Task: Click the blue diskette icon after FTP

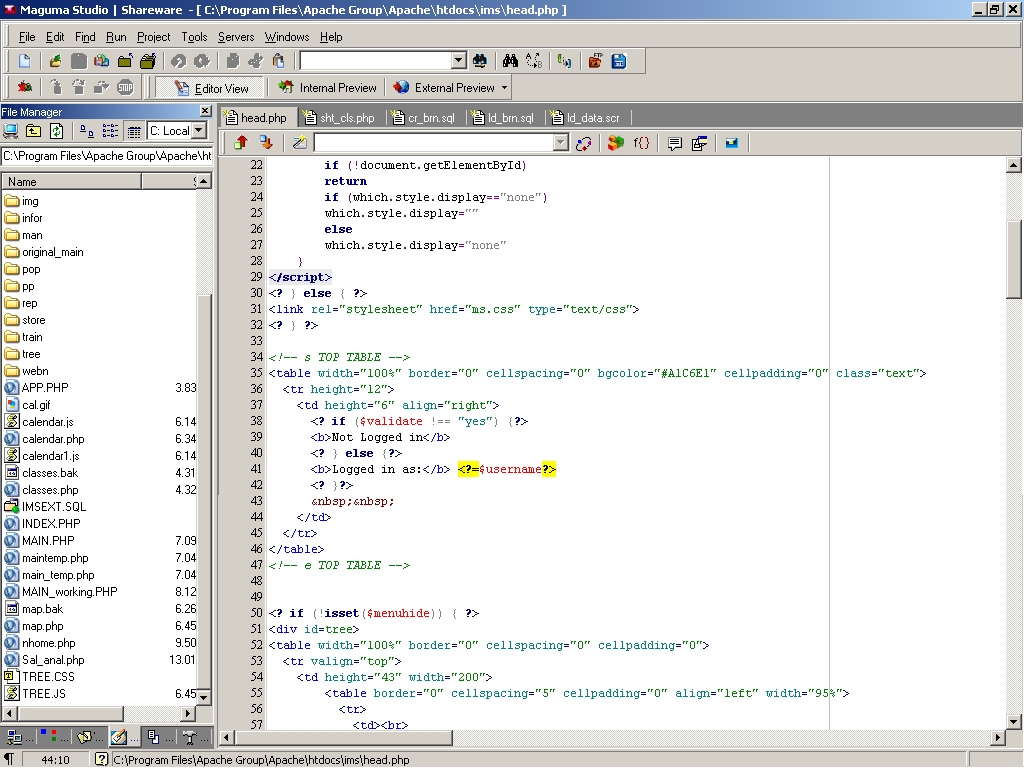Action: (618, 61)
